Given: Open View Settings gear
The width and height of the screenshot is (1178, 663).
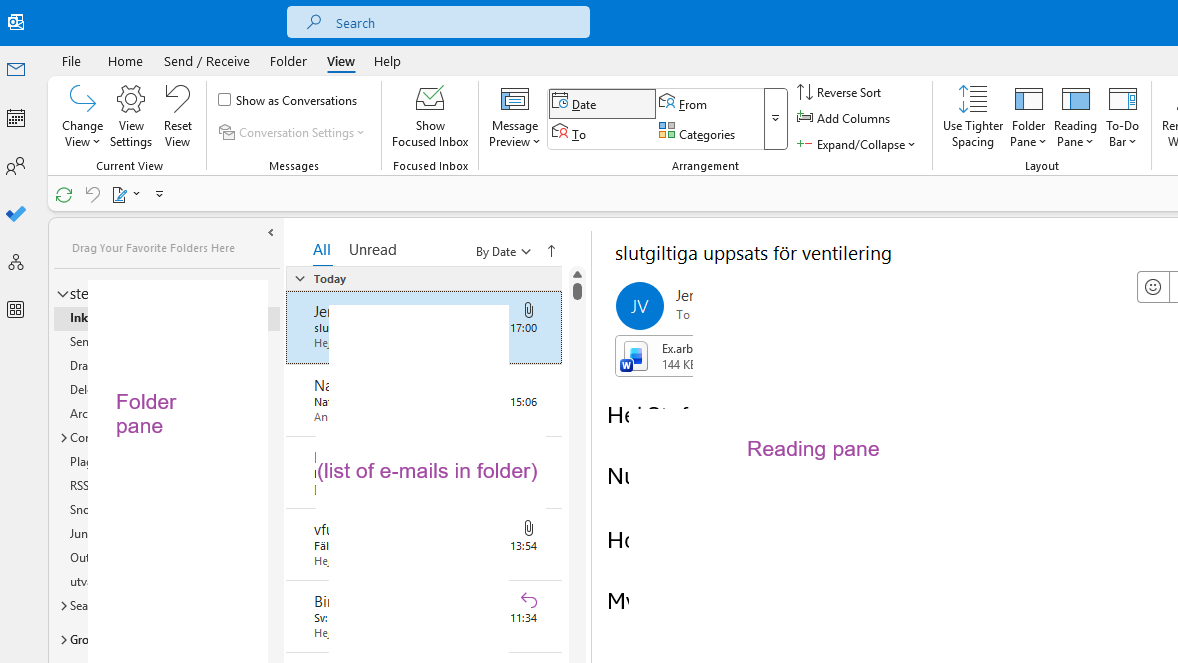Looking at the screenshot, I should (x=131, y=117).
